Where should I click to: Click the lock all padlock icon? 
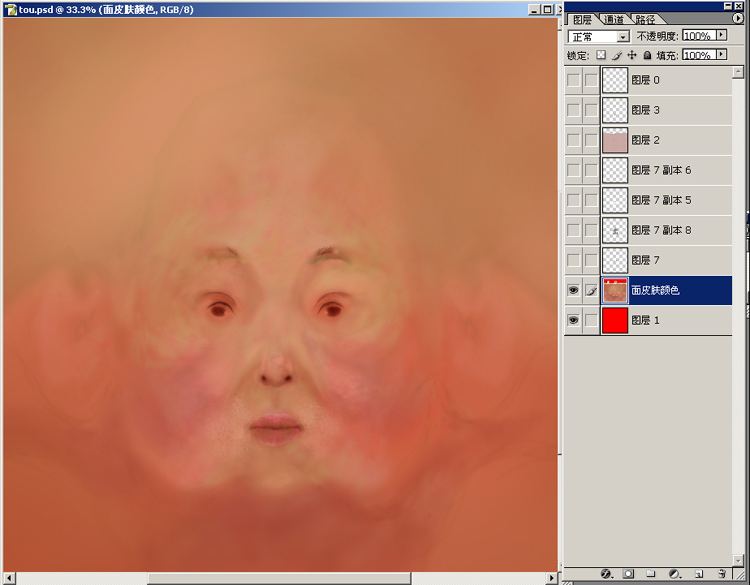(x=647, y=56)
